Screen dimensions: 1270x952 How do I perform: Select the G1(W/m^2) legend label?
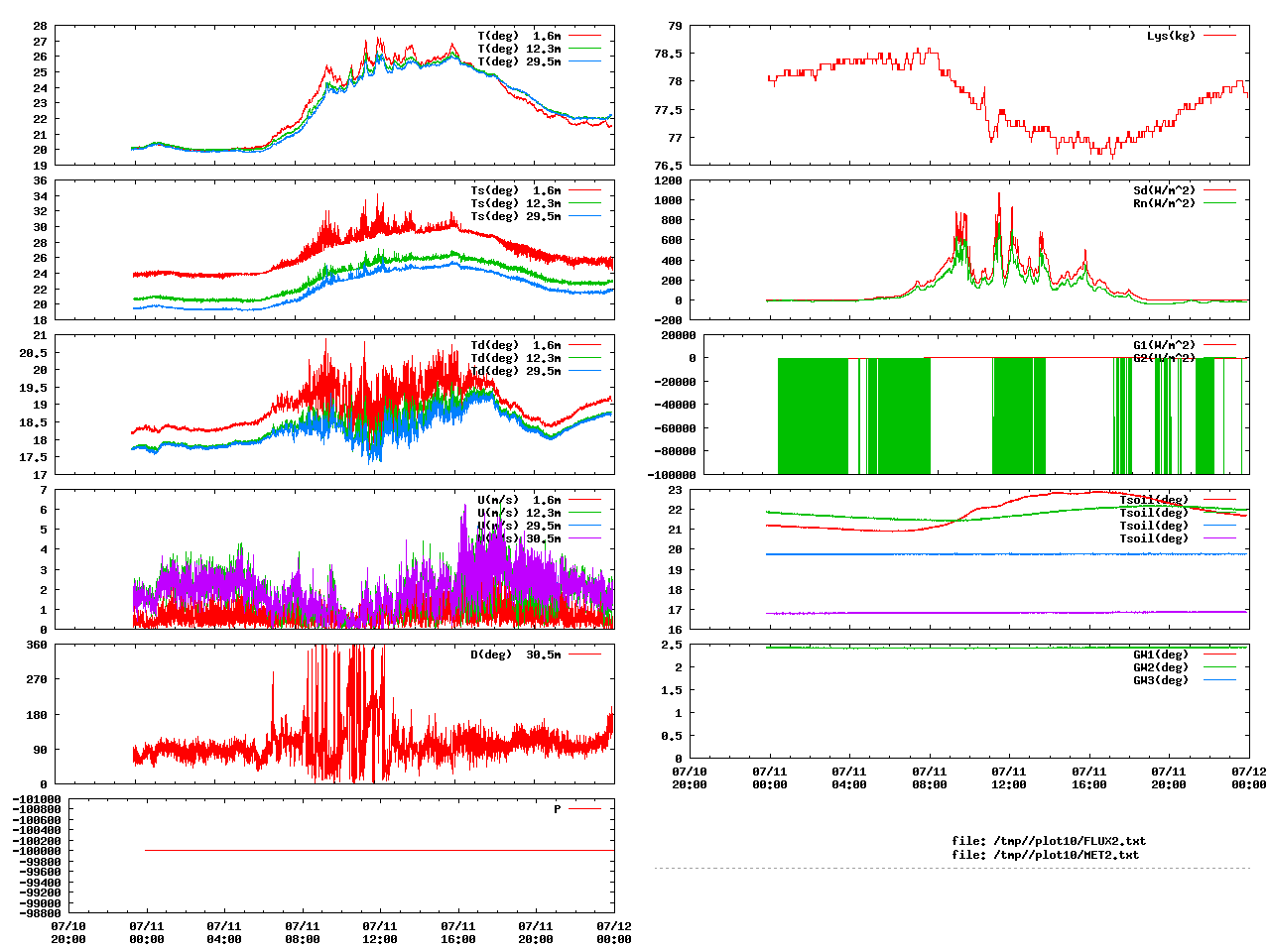click(x=1164, y=345)
